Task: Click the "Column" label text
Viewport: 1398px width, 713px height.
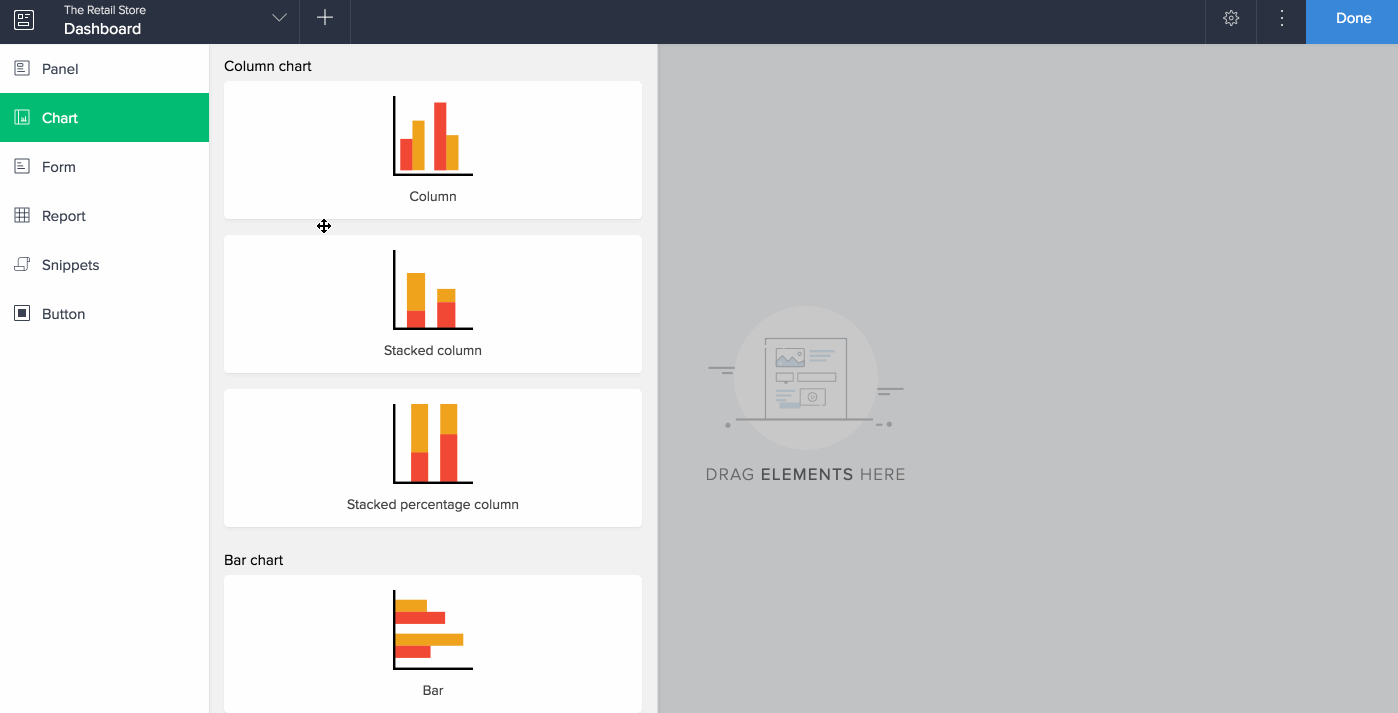Action: pos(433,196)
